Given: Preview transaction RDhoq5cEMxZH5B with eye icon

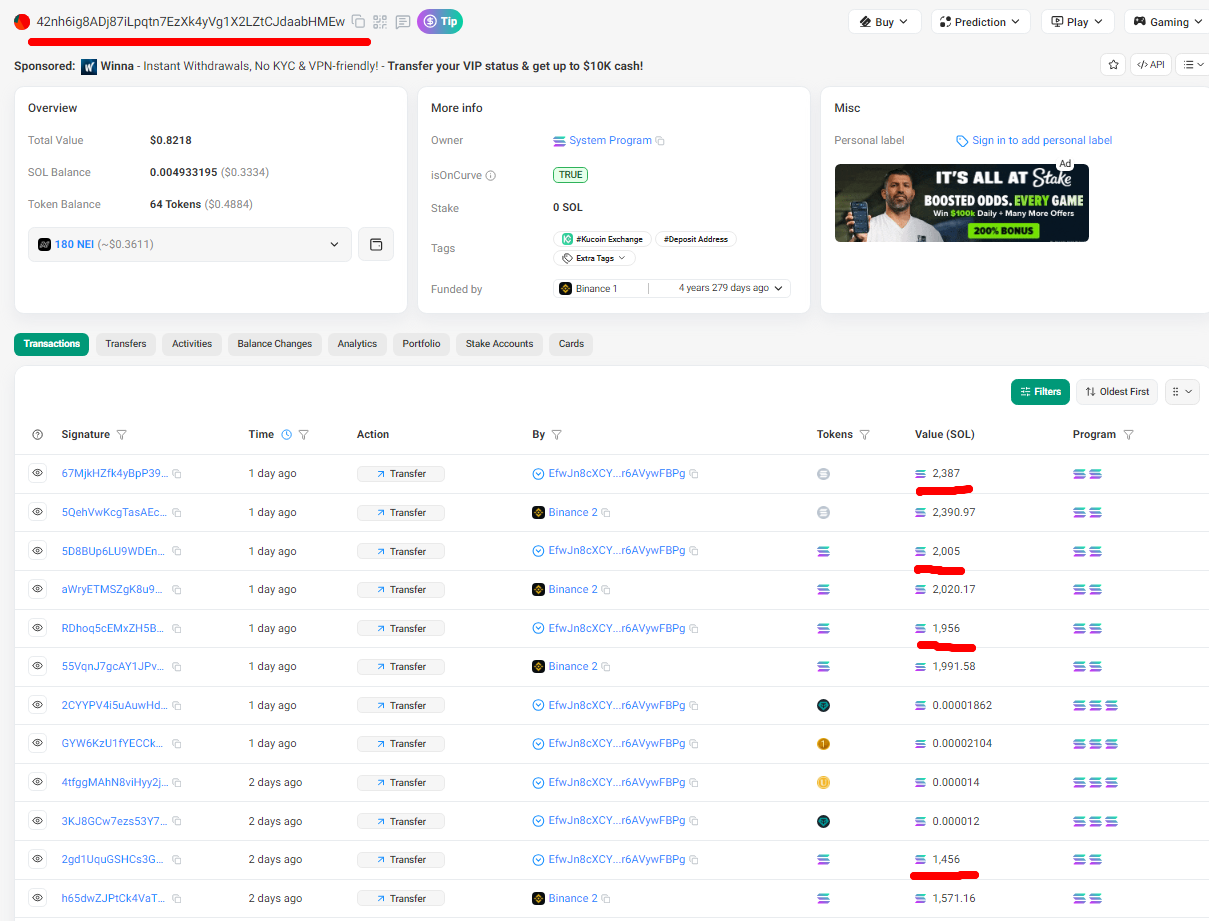Looking at the screenshot, I should (38, 628).
